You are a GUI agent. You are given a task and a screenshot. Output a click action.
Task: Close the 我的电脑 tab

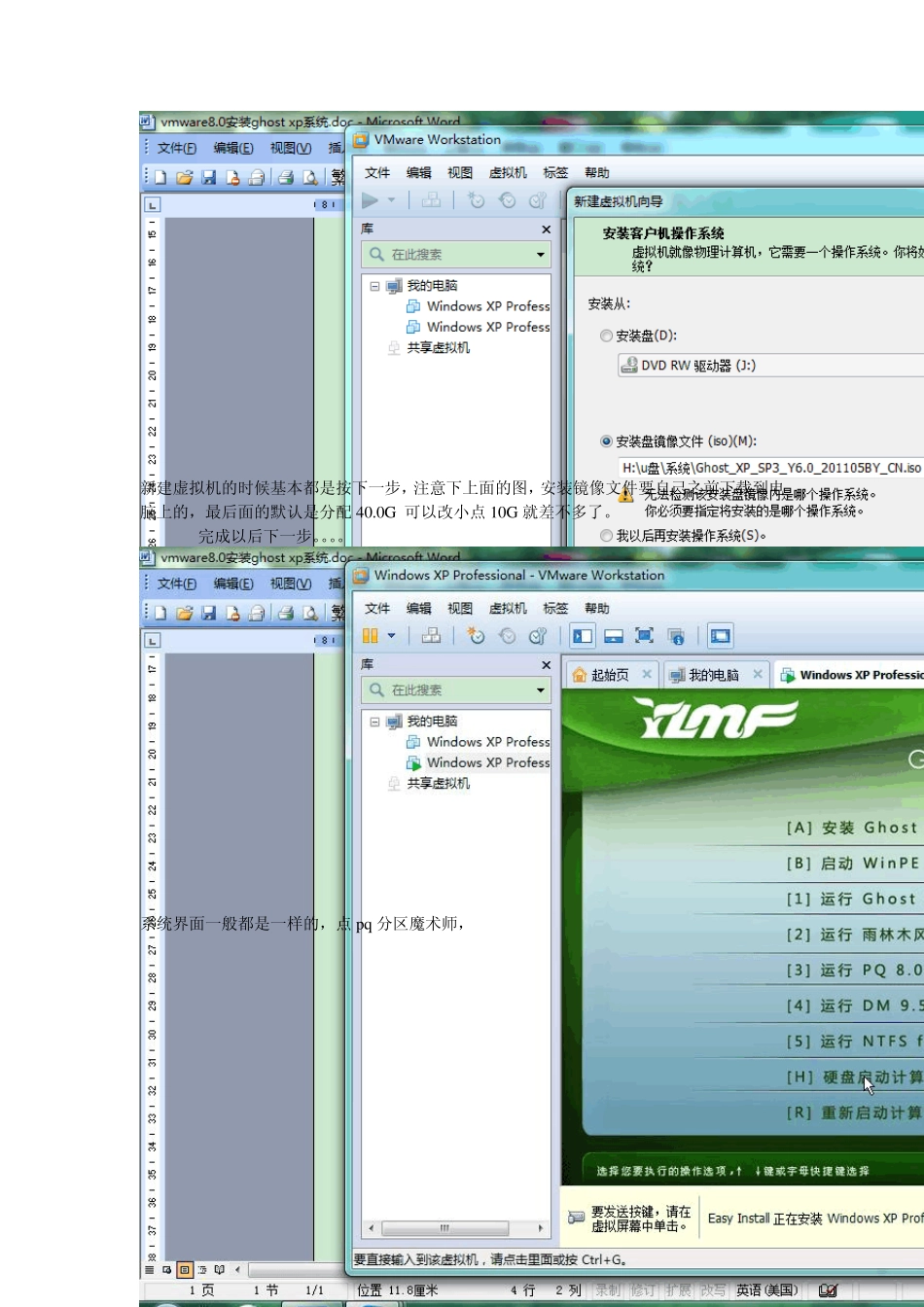pos(758,674)
